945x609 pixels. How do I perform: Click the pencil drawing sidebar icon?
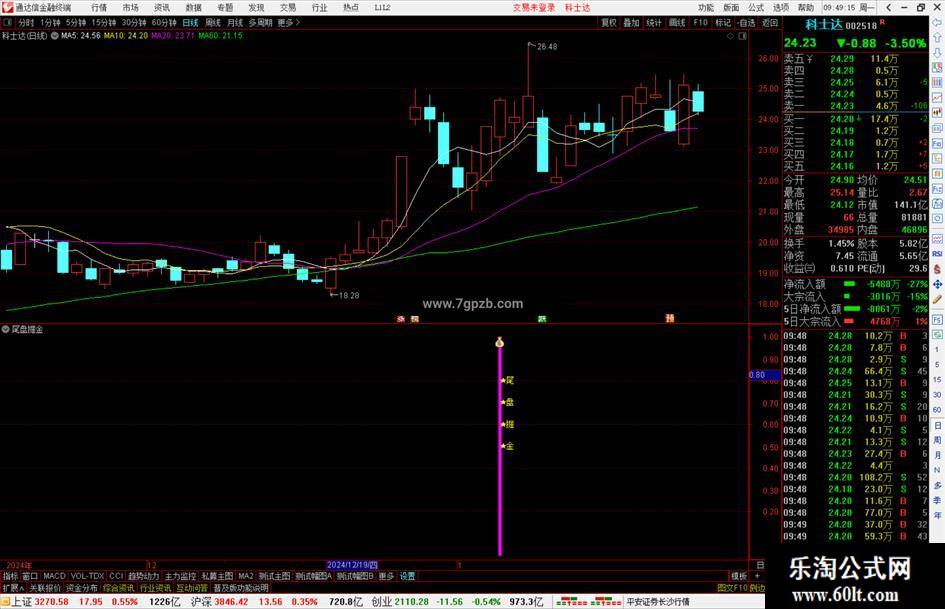pyautogui.click(x=937, y=299)
